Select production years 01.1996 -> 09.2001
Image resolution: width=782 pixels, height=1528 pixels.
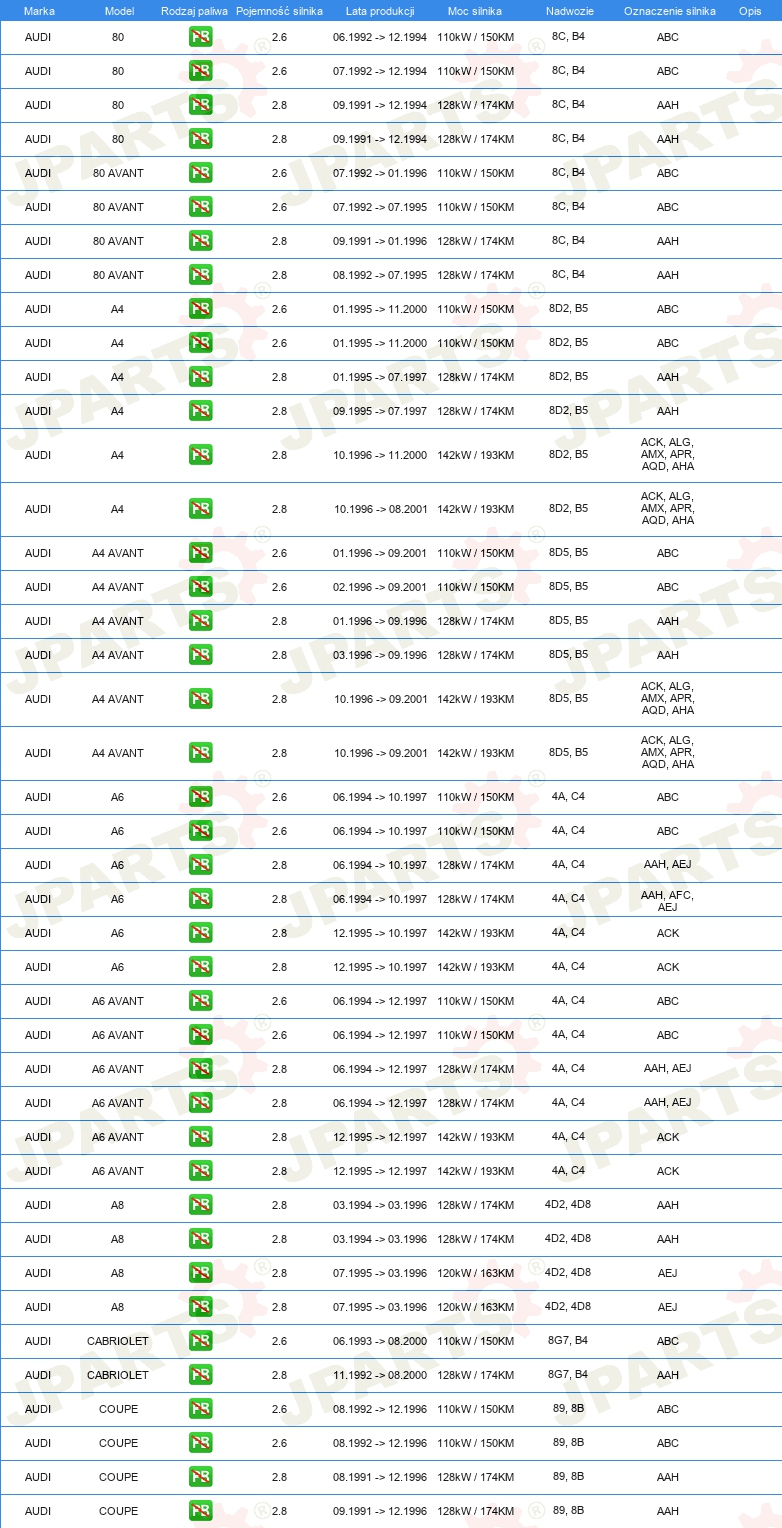(x=380, y=553)
